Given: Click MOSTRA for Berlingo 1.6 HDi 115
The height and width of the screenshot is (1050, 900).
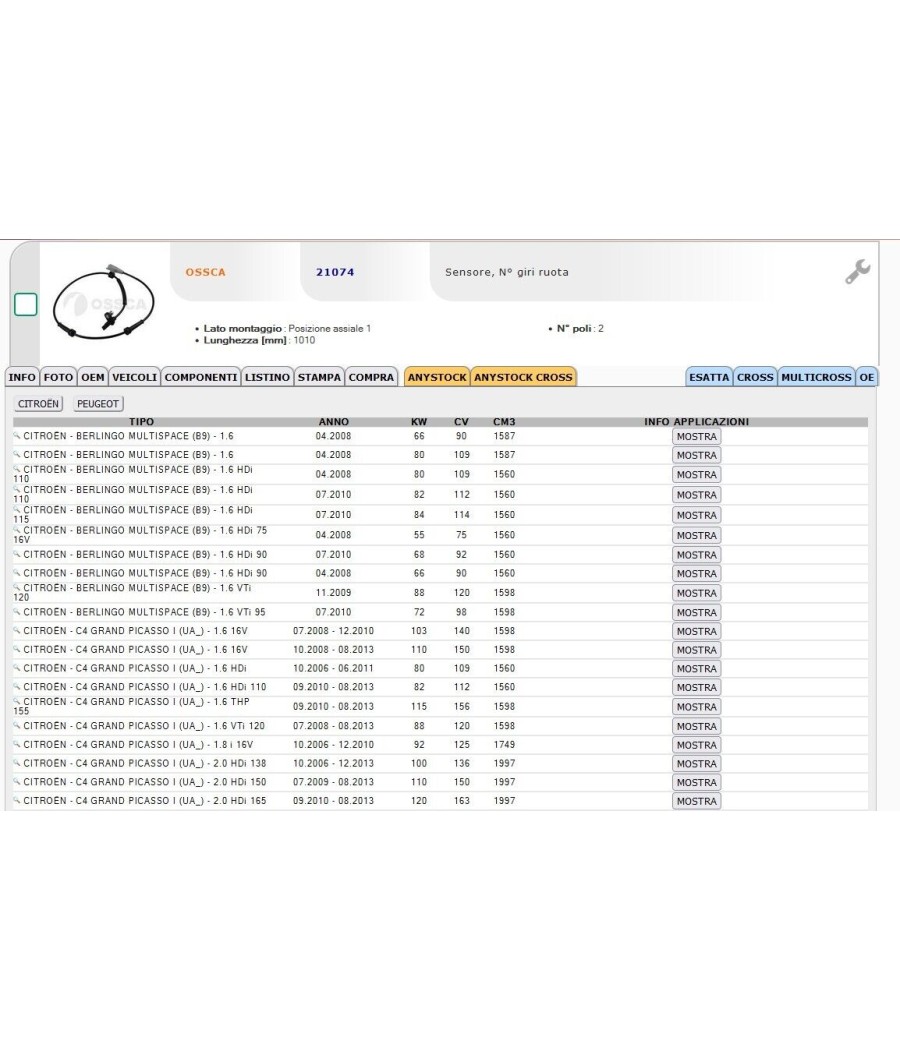Looking at the screenshot, I should point(696,515).
